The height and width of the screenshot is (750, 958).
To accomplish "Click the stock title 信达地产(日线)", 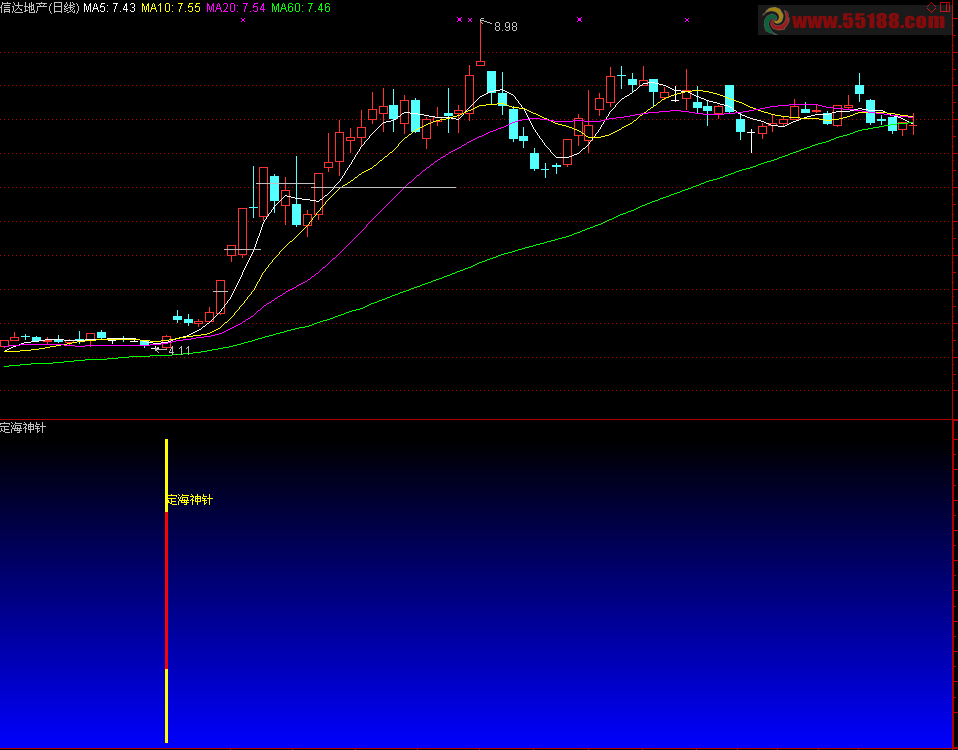I will click(x=40, y=8).
